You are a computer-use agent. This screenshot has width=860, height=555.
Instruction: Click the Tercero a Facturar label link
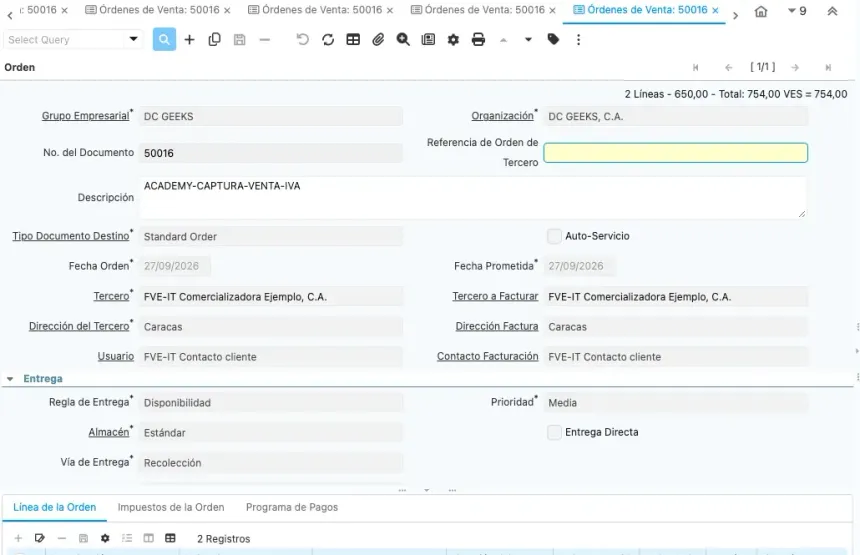[495, 296]
